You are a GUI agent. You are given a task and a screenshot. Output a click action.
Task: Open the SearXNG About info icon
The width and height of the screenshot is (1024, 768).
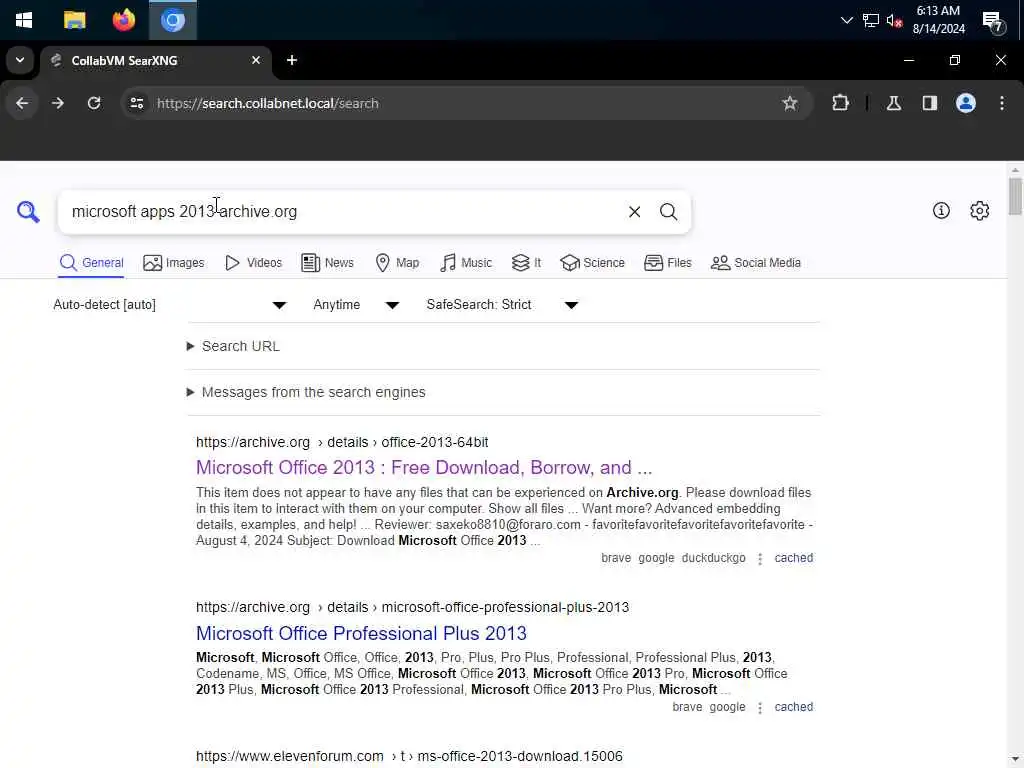pyautogui.click(x=941, y=210)
